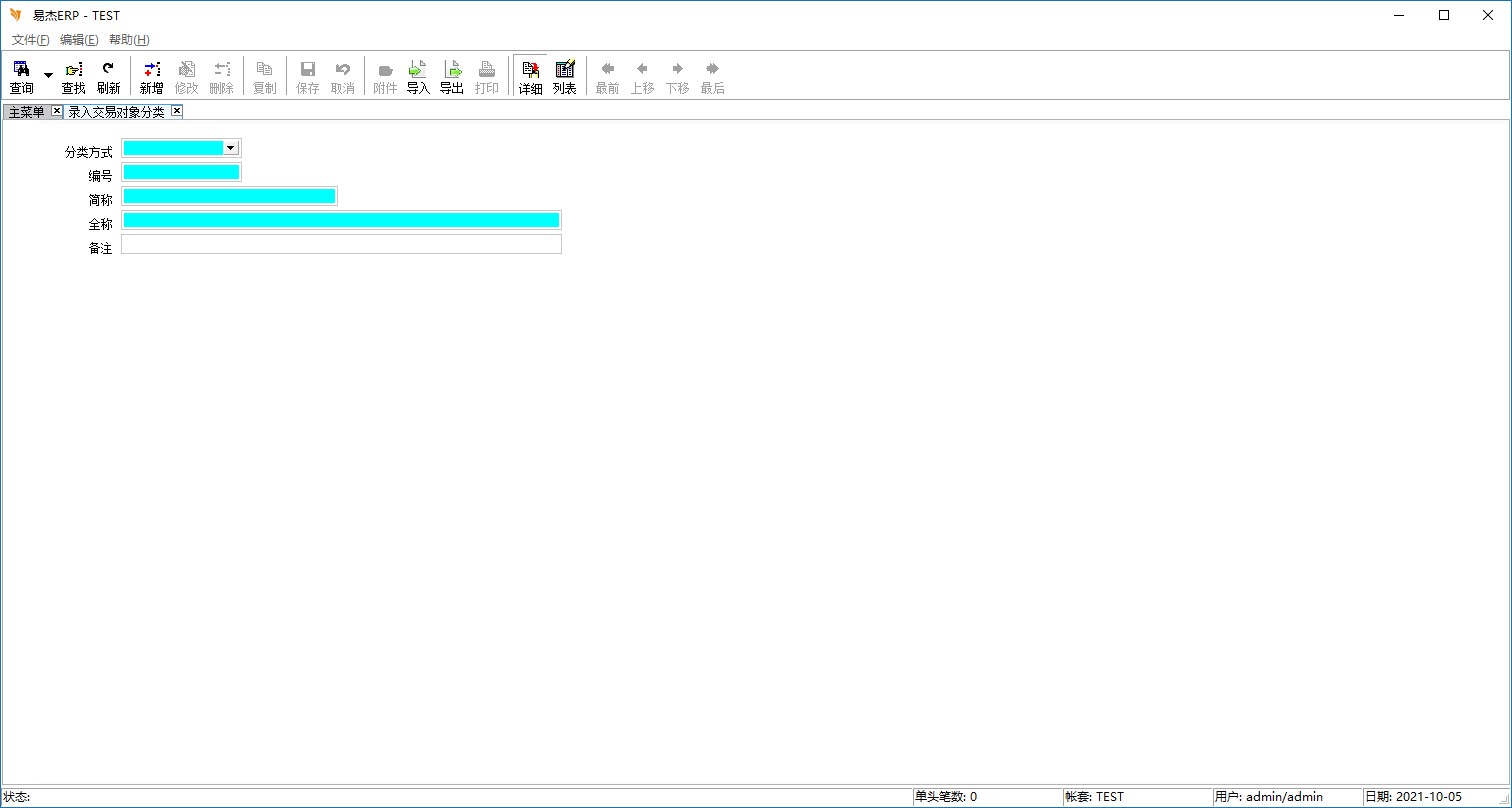
Task: Open the 文件(F) menu
Action: pyautogui.click(x=30, y=40)
